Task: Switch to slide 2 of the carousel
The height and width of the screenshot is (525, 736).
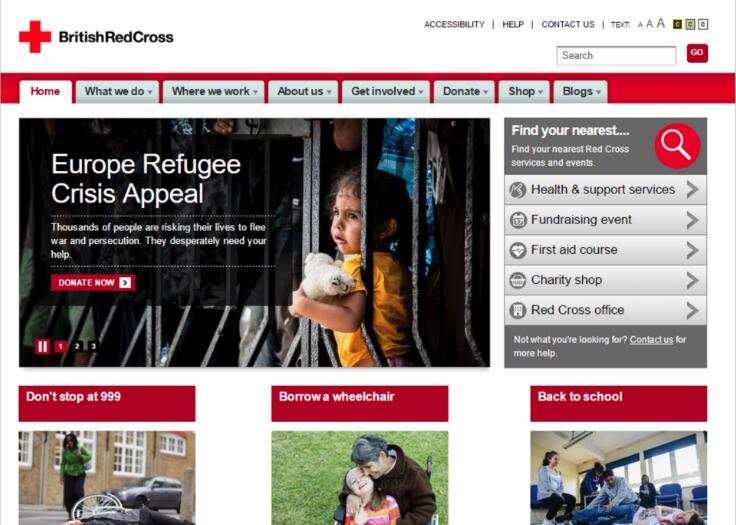Action: (77, 347)
